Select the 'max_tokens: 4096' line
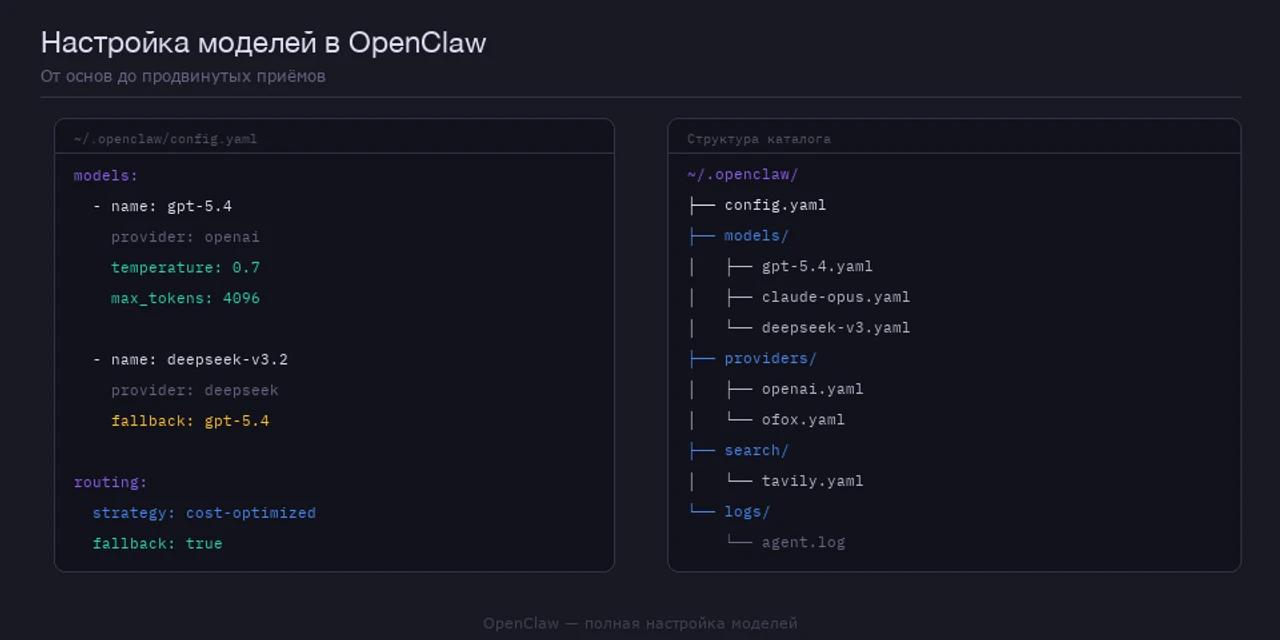This screenshot has width=1280, height=640. click(x=185, y=298)
